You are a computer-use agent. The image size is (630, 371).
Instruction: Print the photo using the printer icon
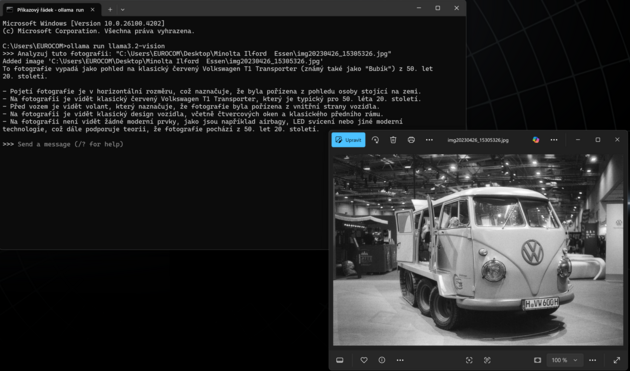411,140
